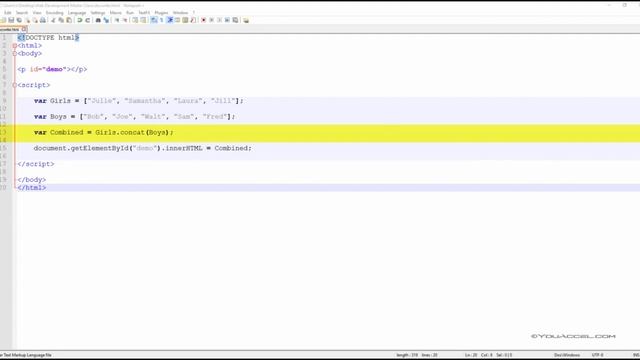The image size is (640, 360).
Task: Click the highlighted 'var Combined' line
Action: tap(103, 133)
